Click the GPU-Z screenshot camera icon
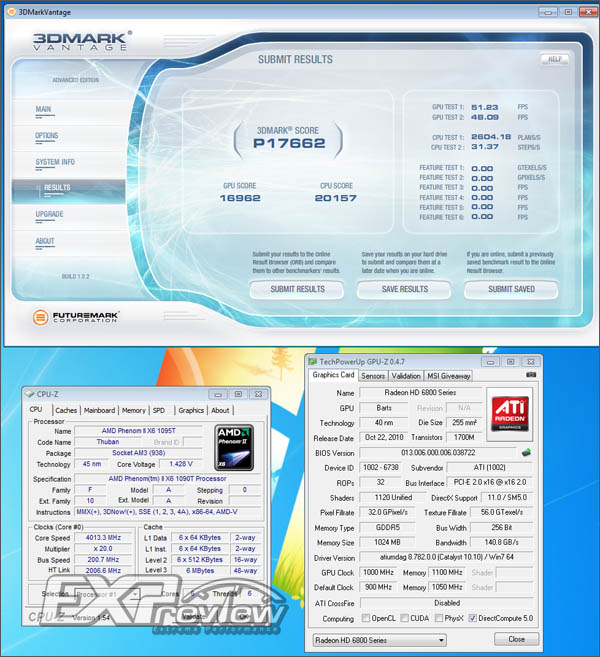Screen dimensions: 600x657 pyautogui.click(x=531, y=375)
